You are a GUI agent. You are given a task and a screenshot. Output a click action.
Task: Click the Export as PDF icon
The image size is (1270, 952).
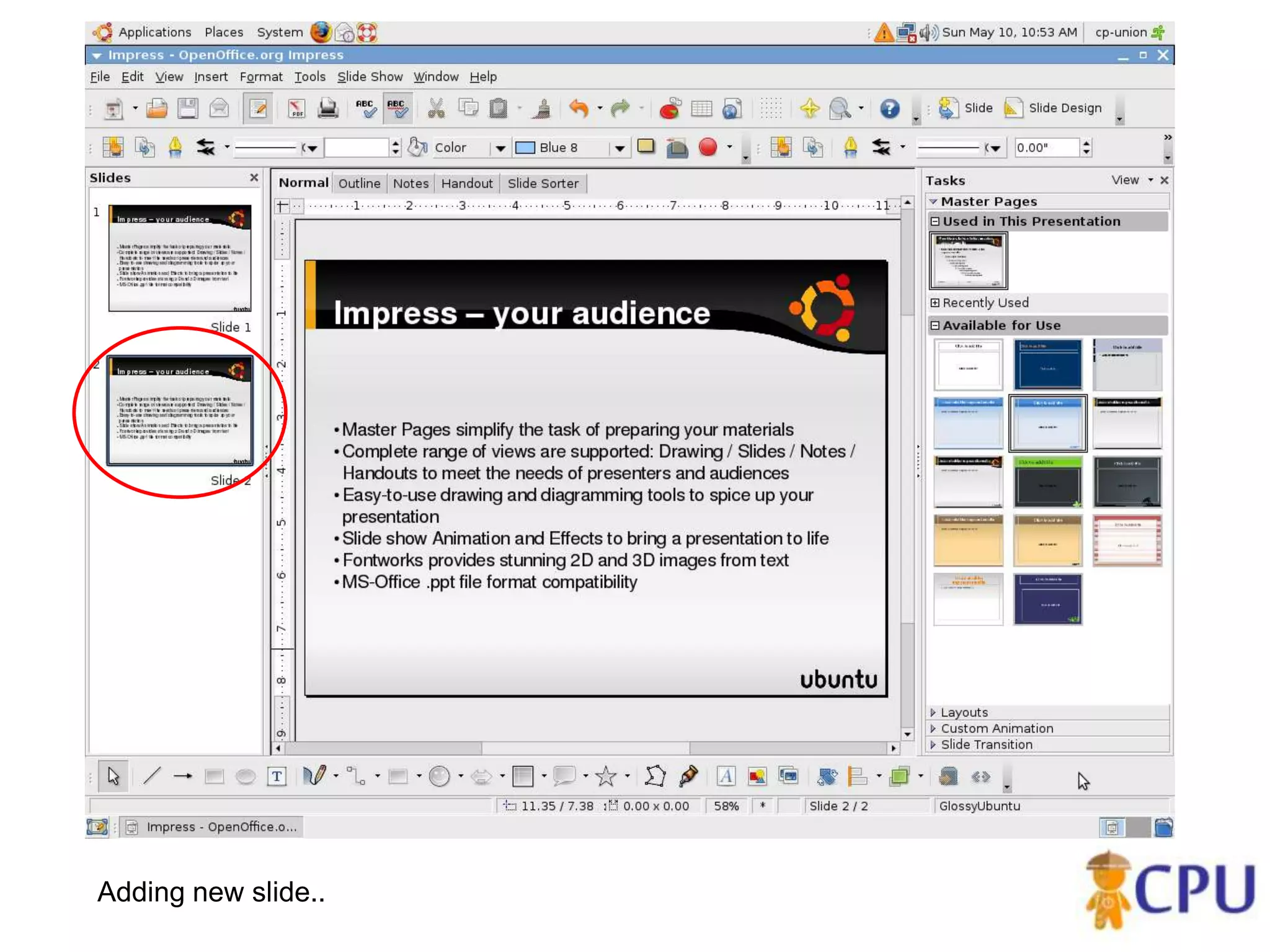296,108
